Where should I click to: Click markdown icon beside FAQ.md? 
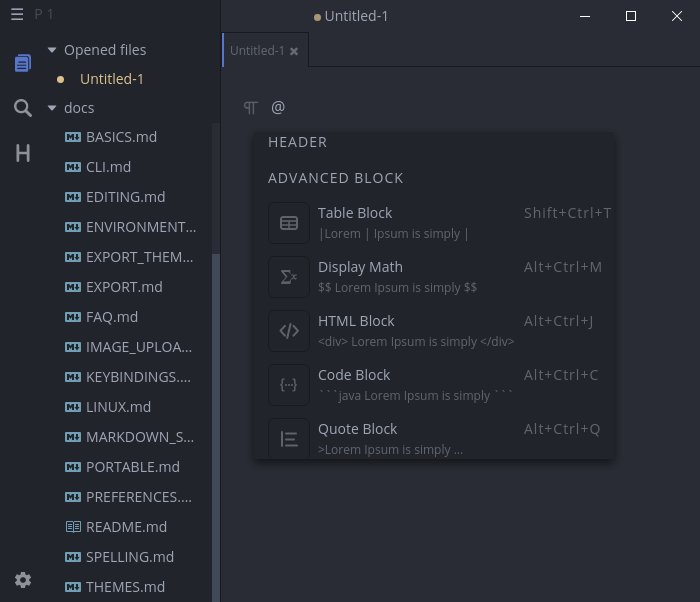(x=73, y=317)
